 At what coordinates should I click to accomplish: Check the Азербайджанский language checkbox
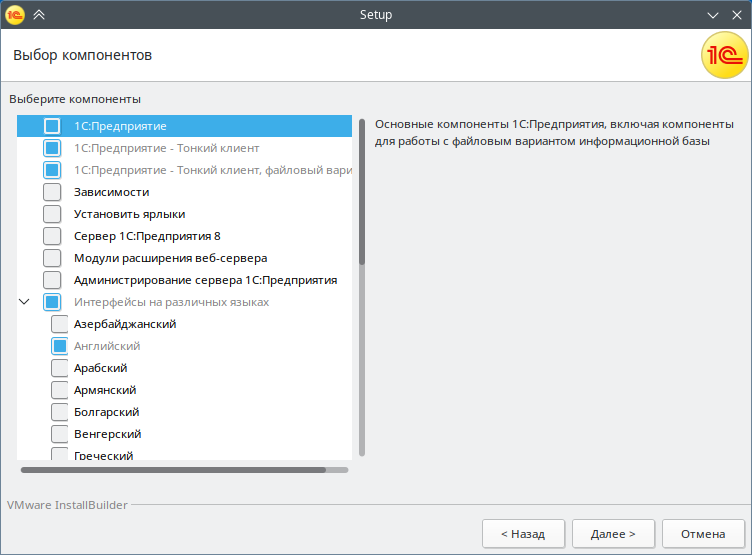pos(60,324)
